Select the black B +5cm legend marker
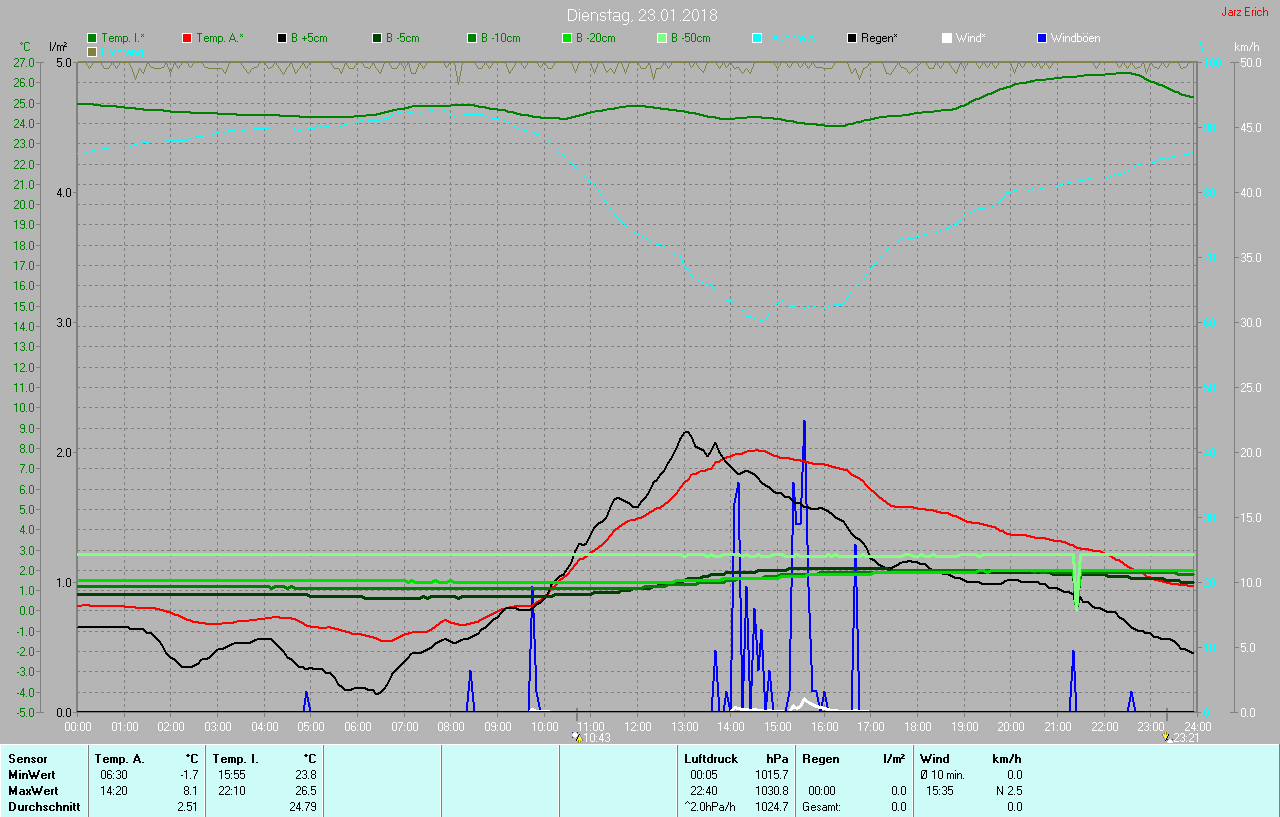 click(282, 38)
